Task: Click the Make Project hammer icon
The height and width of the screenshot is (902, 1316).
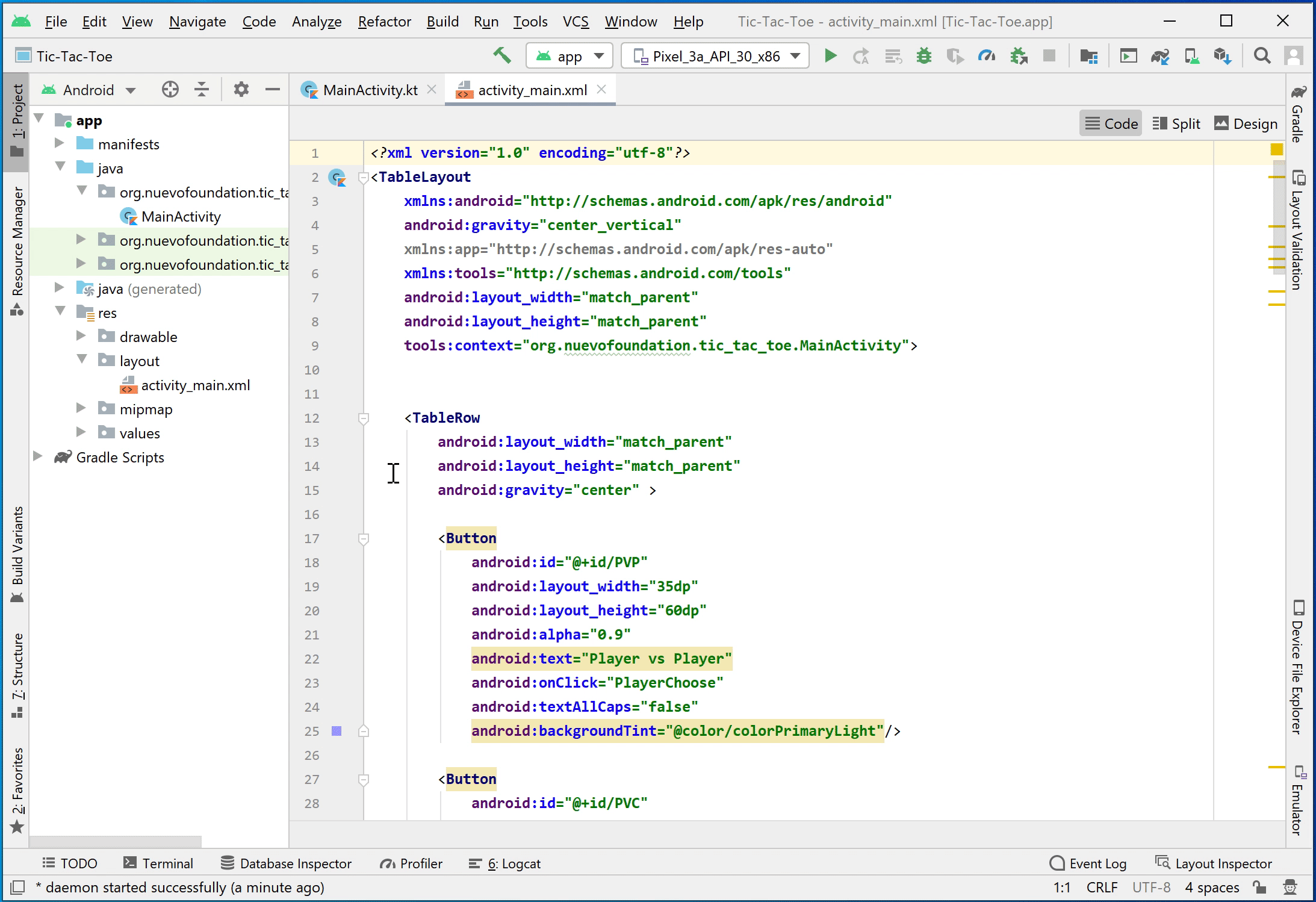Action: (501, 56)
